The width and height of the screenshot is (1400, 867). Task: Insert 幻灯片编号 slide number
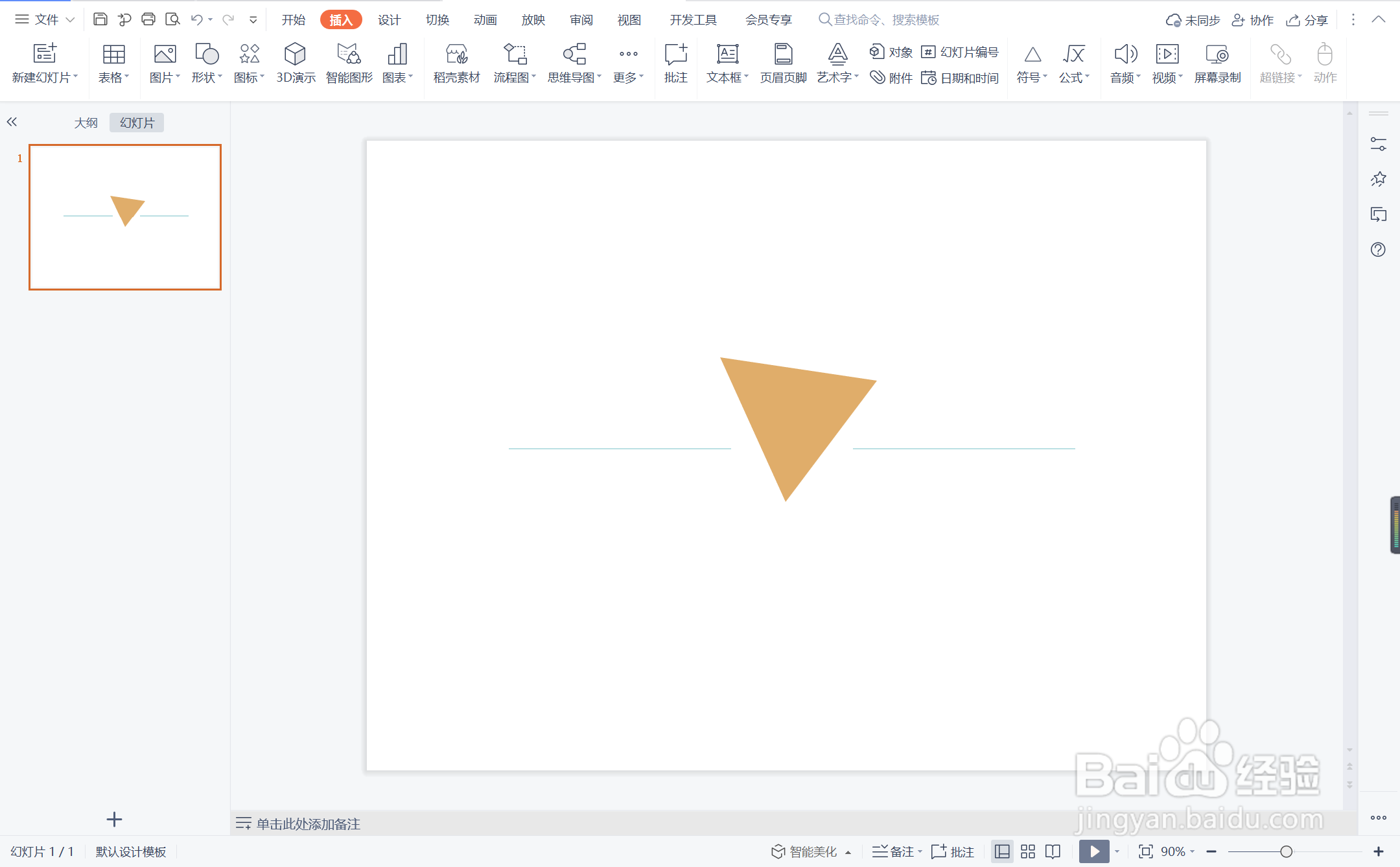tap(960, 52)
